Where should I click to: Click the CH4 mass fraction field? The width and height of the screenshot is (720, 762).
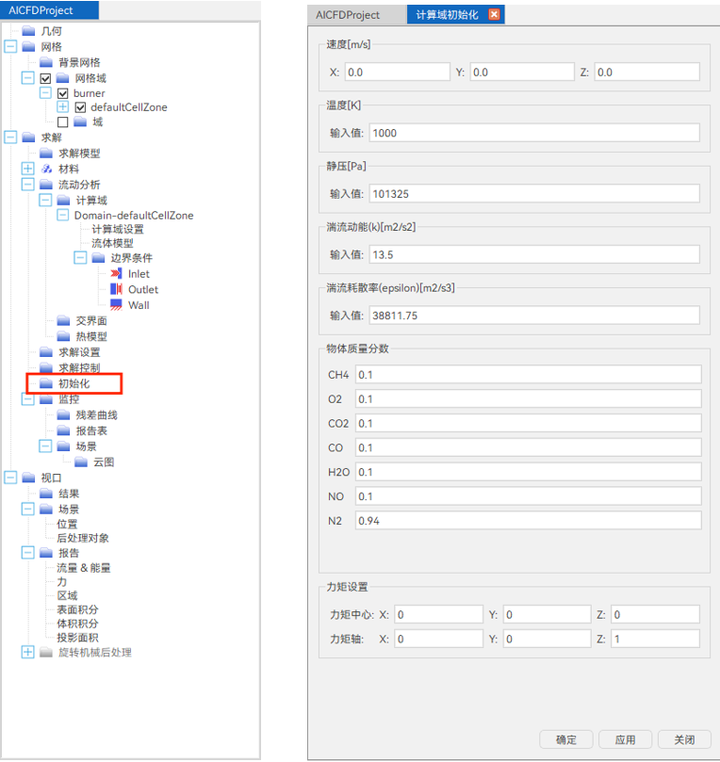[x=528, y=374]
